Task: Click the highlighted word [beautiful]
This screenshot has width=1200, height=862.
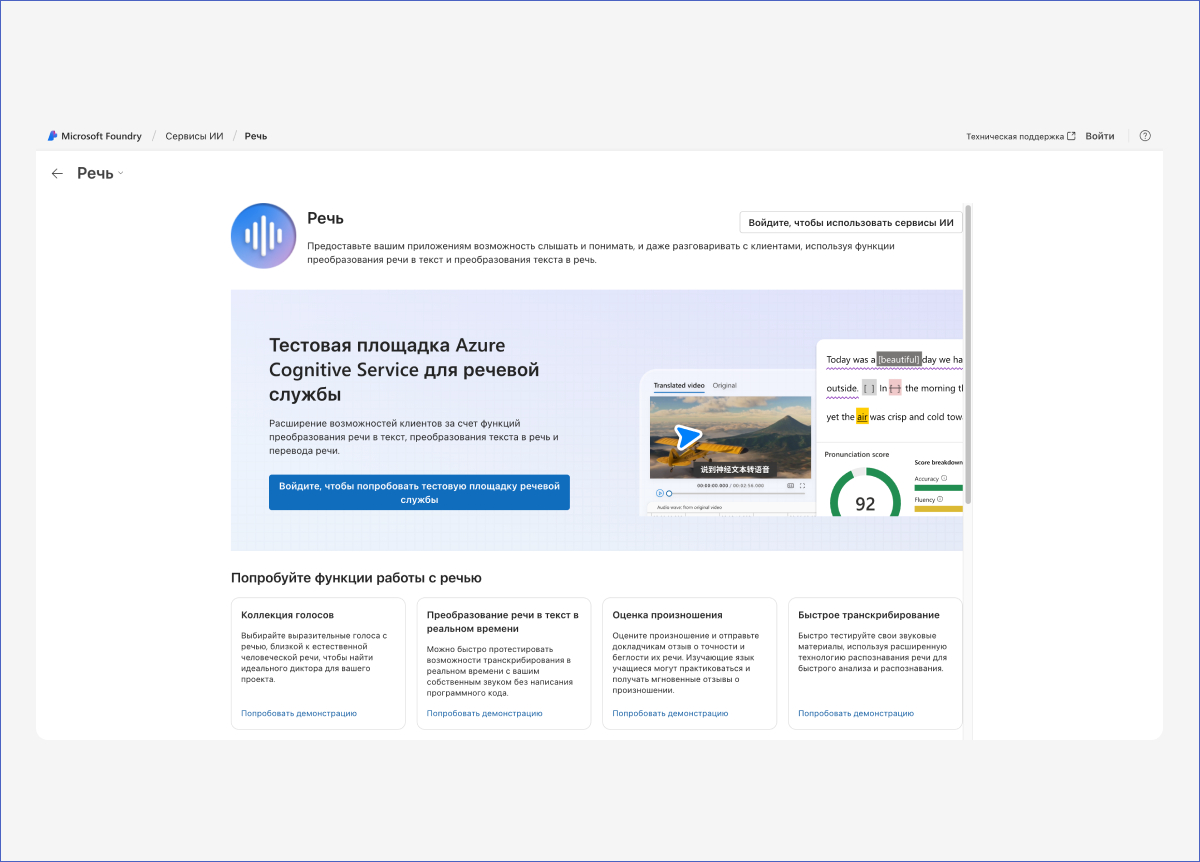Action: tap(899, 359)
